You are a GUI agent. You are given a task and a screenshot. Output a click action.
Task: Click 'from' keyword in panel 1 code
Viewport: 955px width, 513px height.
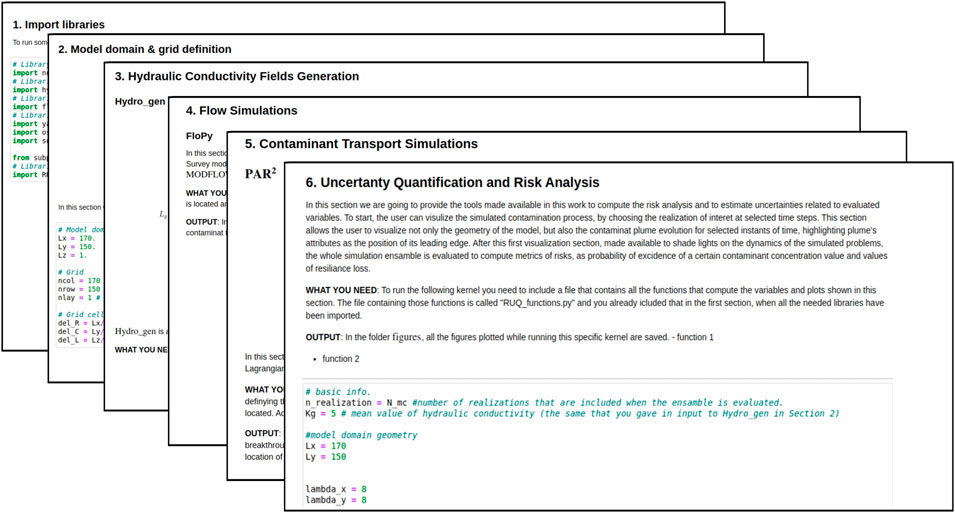tap(21, 158)
